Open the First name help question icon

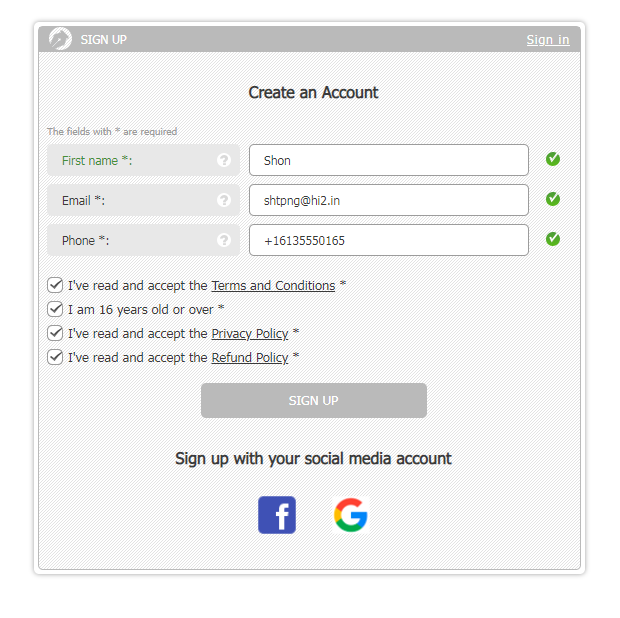click(224, 160)
